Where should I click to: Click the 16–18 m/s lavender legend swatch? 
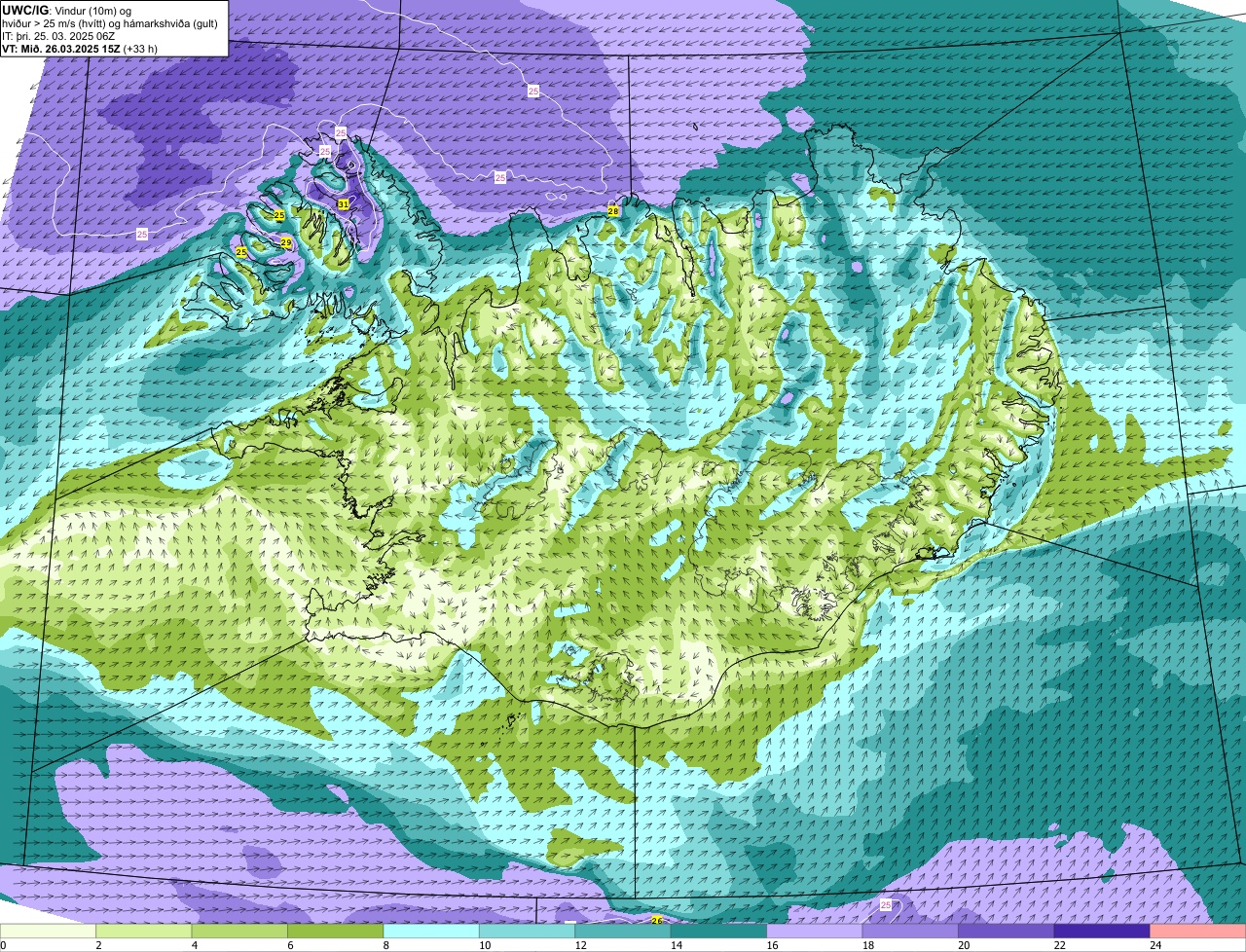815,931
